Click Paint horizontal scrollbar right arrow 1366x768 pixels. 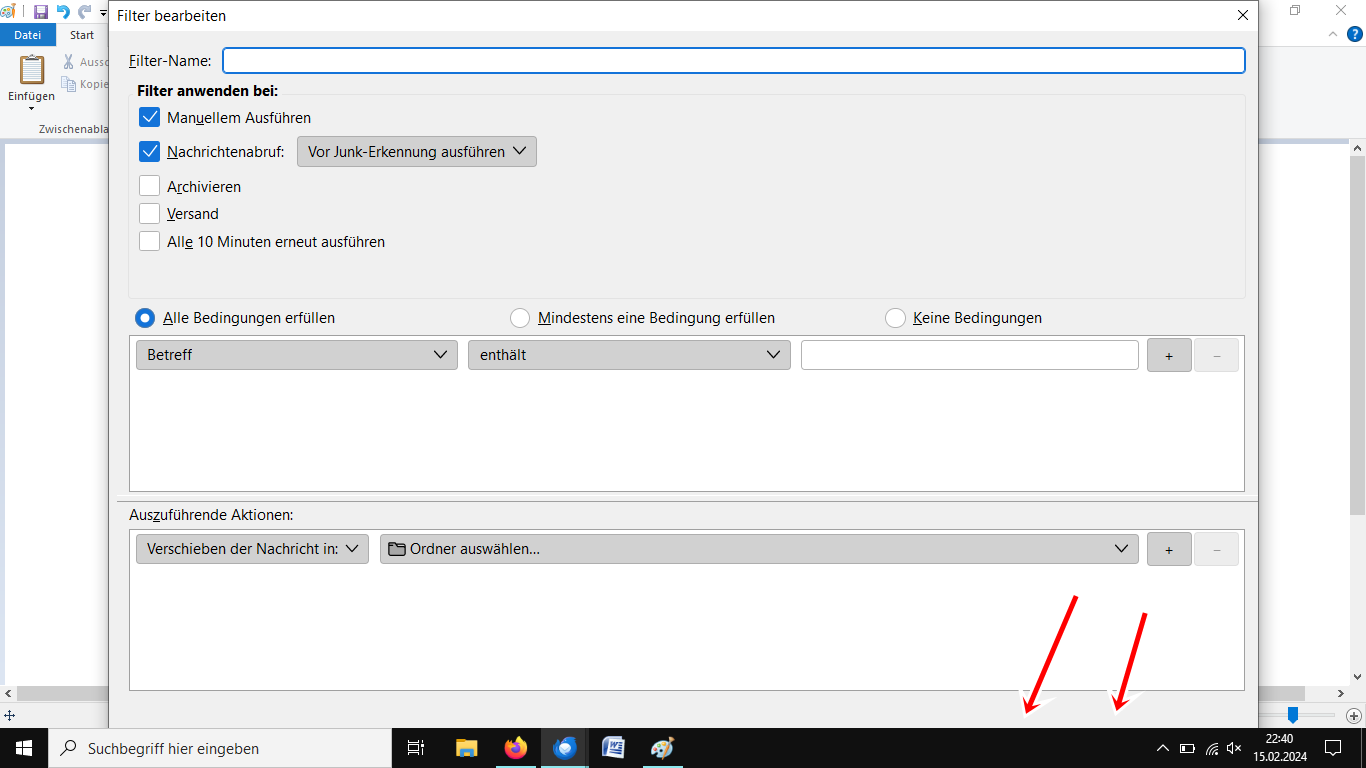coord(1341,693)
